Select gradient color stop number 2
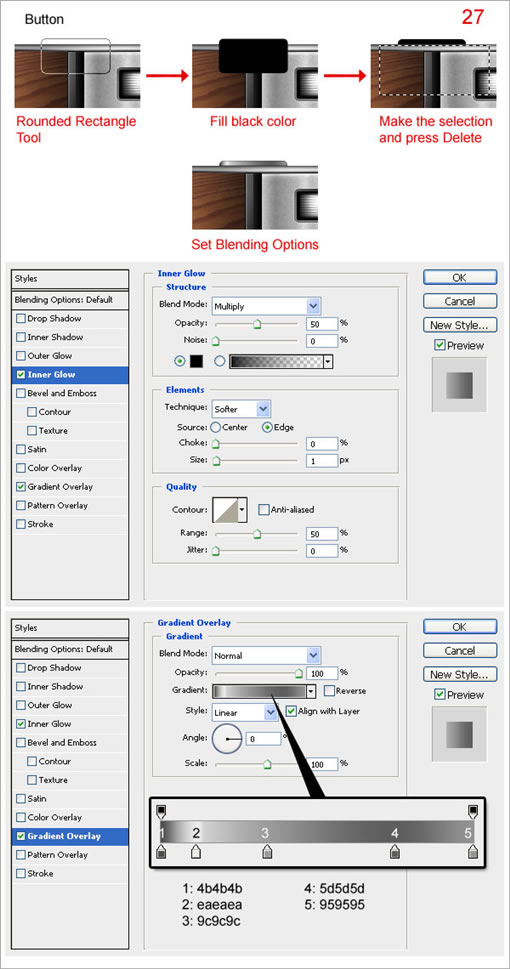Image resolution: width=510 pixels, height=969 pixels. [x=196, y=853]
